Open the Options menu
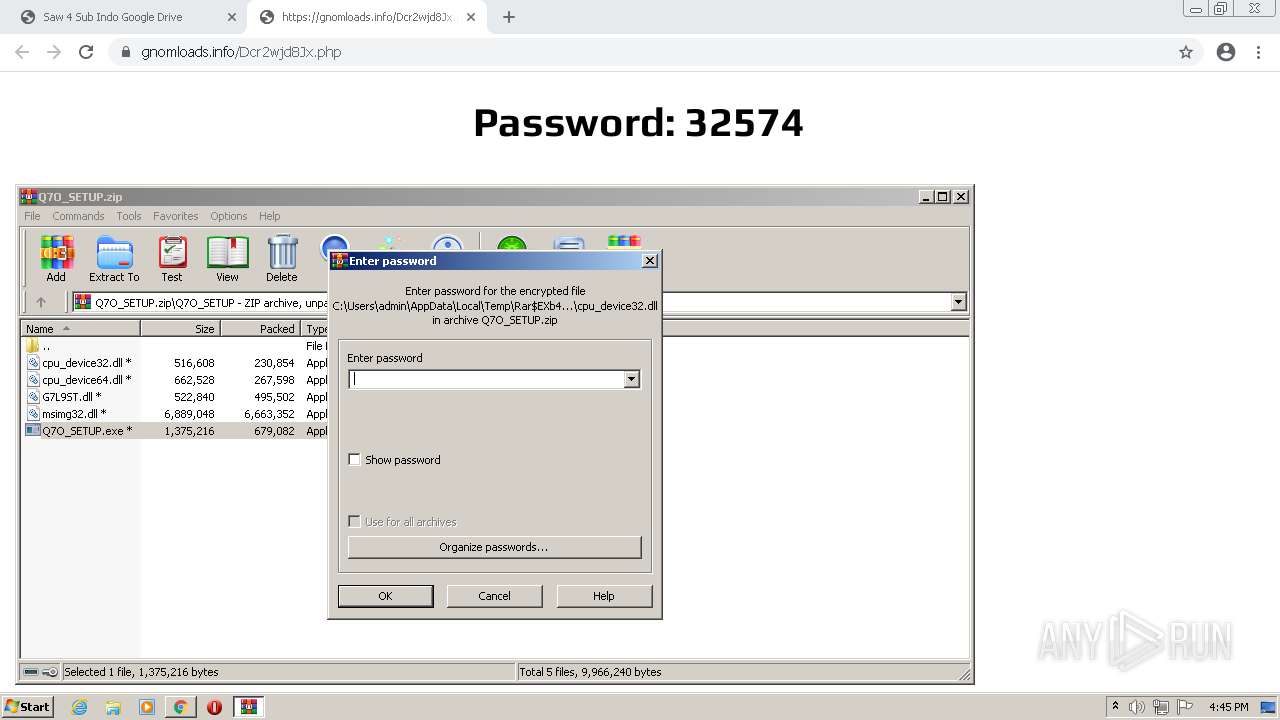 228,216
